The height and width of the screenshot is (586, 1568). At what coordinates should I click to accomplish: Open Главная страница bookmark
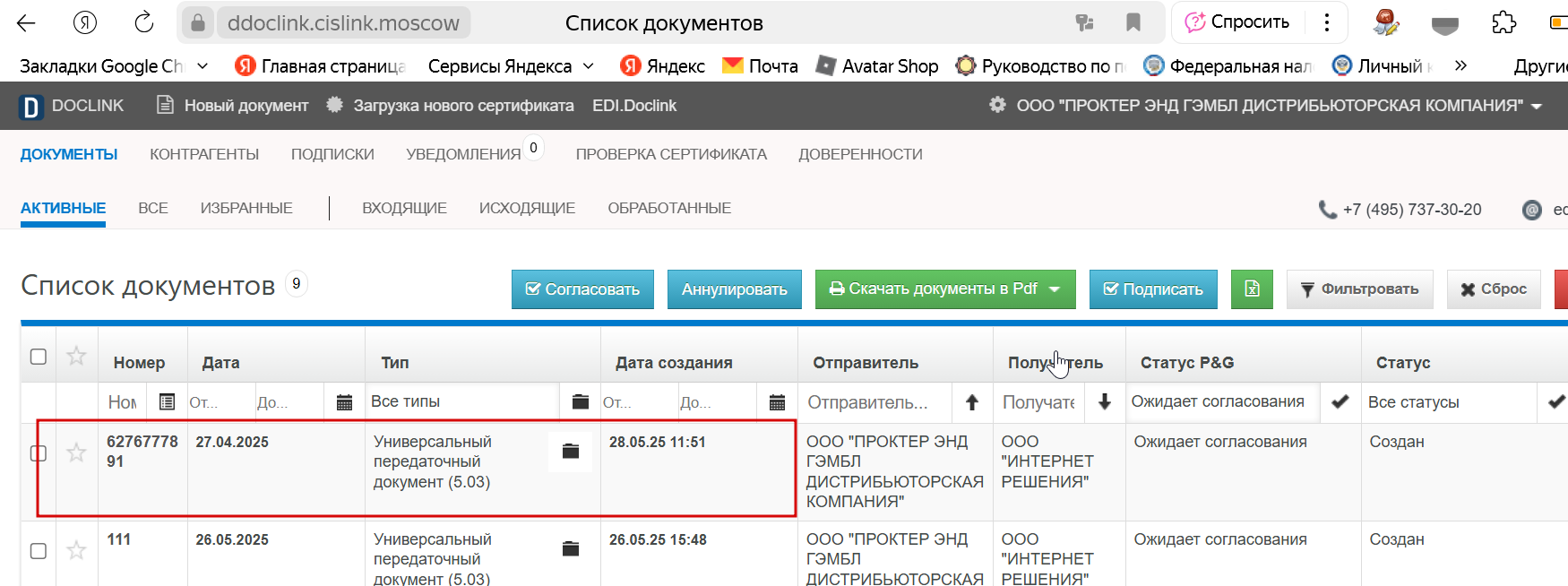320,66
